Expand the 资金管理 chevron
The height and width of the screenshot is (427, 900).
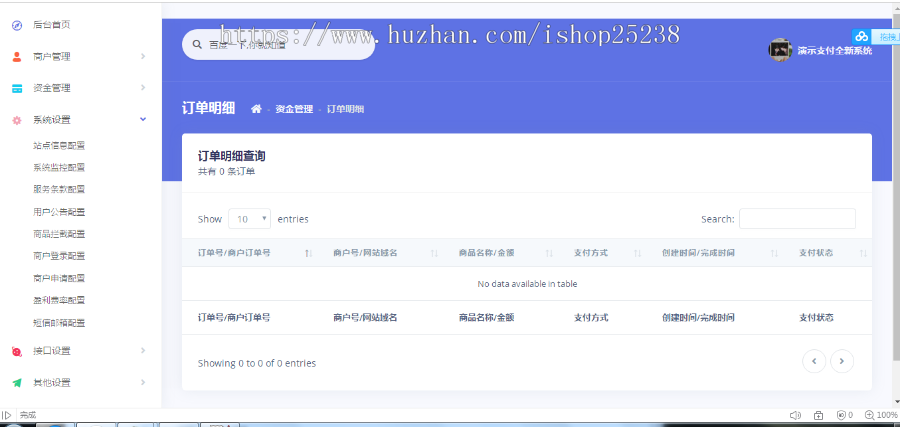pyautogui.click(x=143, y=88)
